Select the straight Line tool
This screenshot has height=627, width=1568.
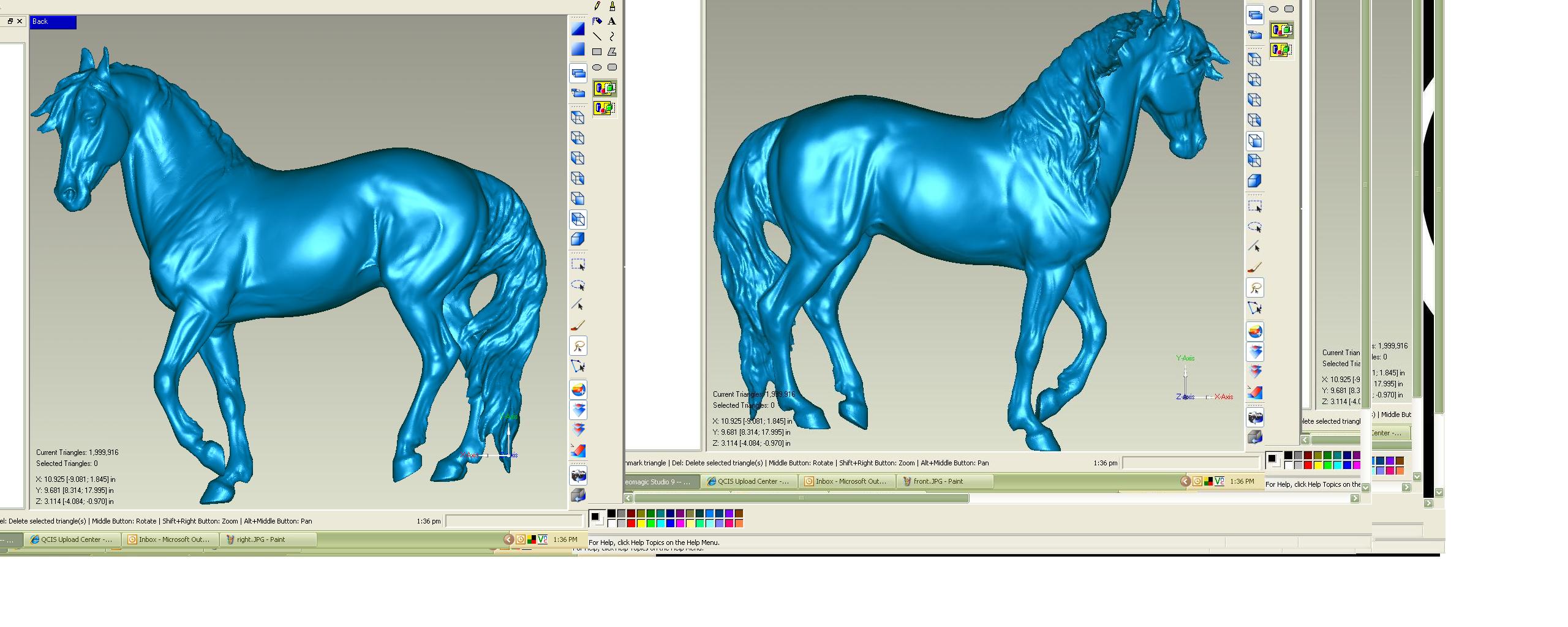[x=597, y=37]
